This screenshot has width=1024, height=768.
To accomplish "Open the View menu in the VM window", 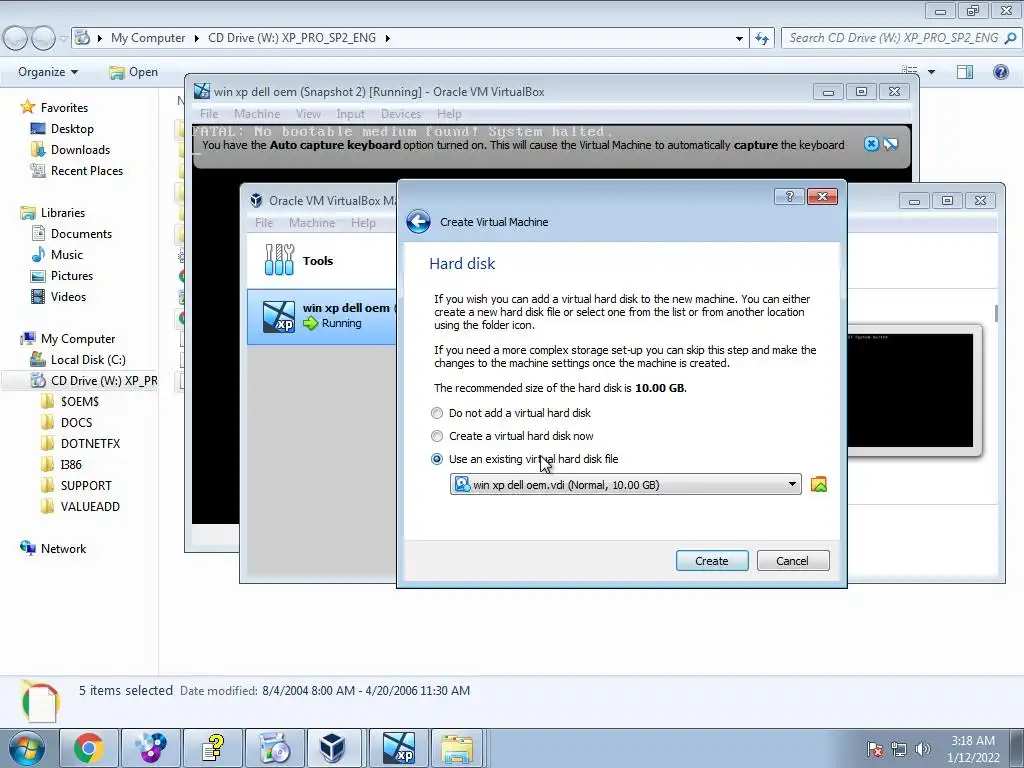I will pyautogui.click(x=308, y=114).
